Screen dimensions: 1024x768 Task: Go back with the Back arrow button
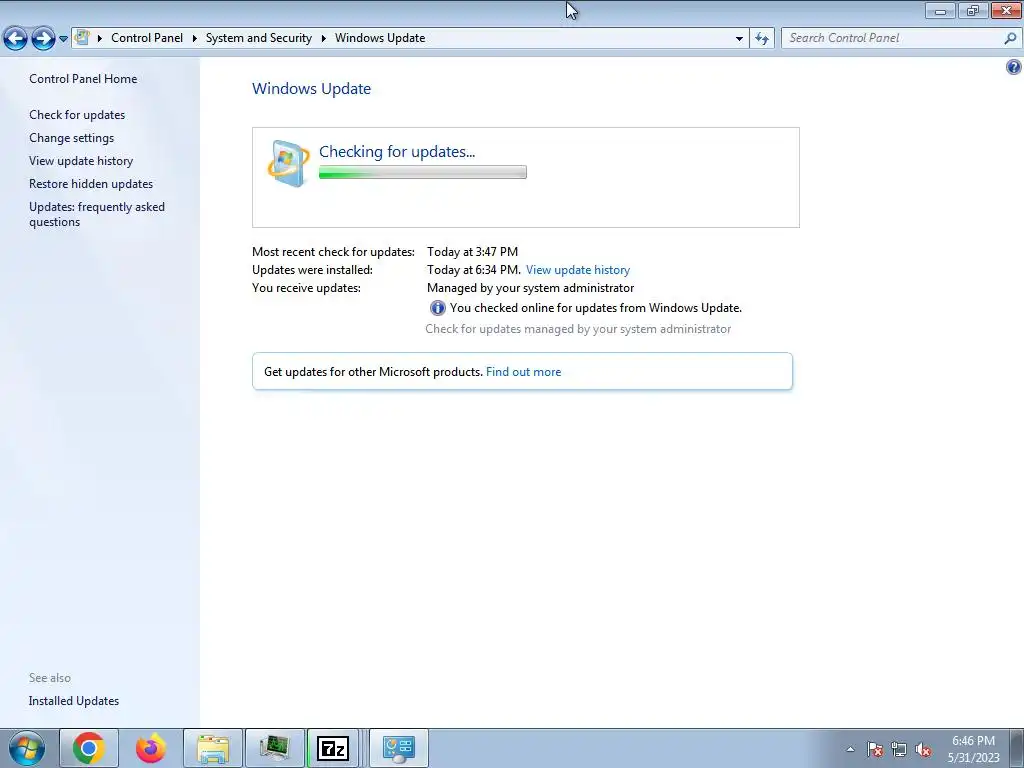tap(16, 39)
